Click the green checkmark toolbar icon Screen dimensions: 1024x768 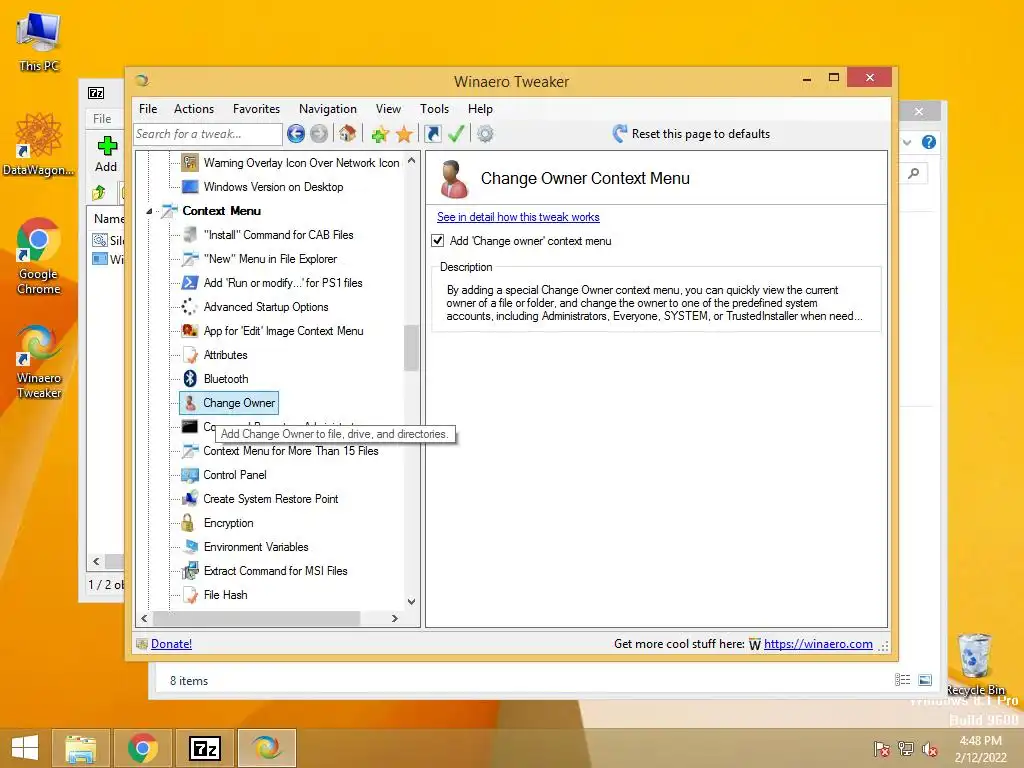[456, 134]
